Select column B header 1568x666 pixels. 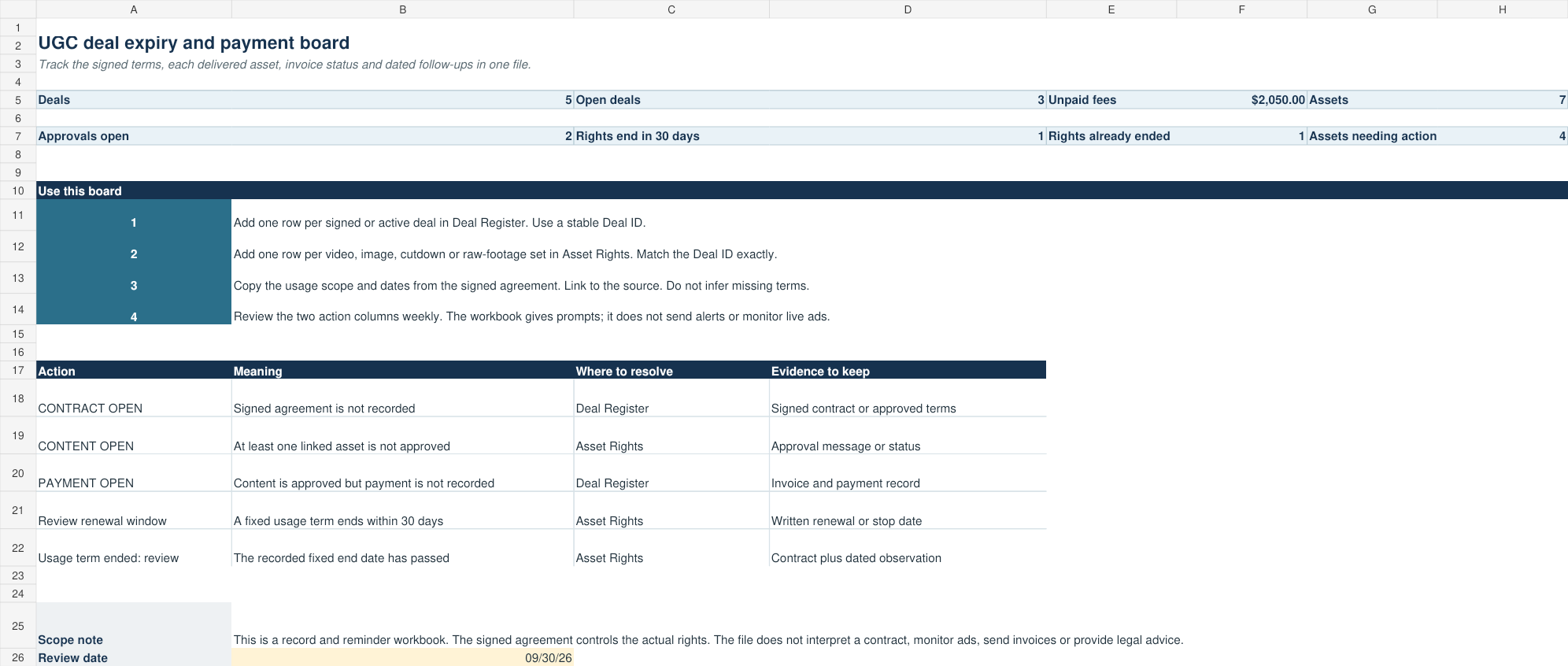pos(402,9)
